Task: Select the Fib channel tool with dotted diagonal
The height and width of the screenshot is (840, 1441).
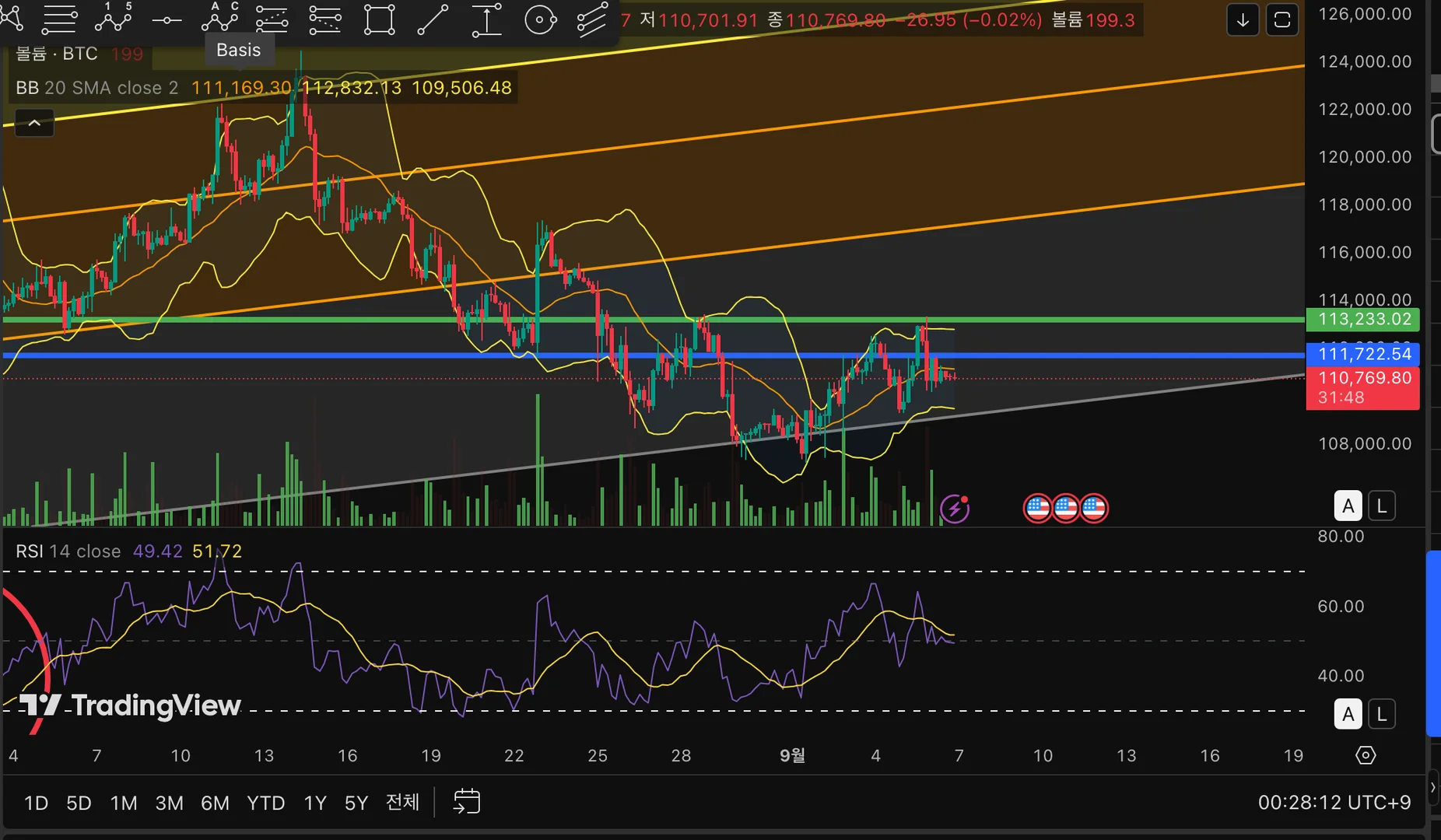Action: point(325,19)
